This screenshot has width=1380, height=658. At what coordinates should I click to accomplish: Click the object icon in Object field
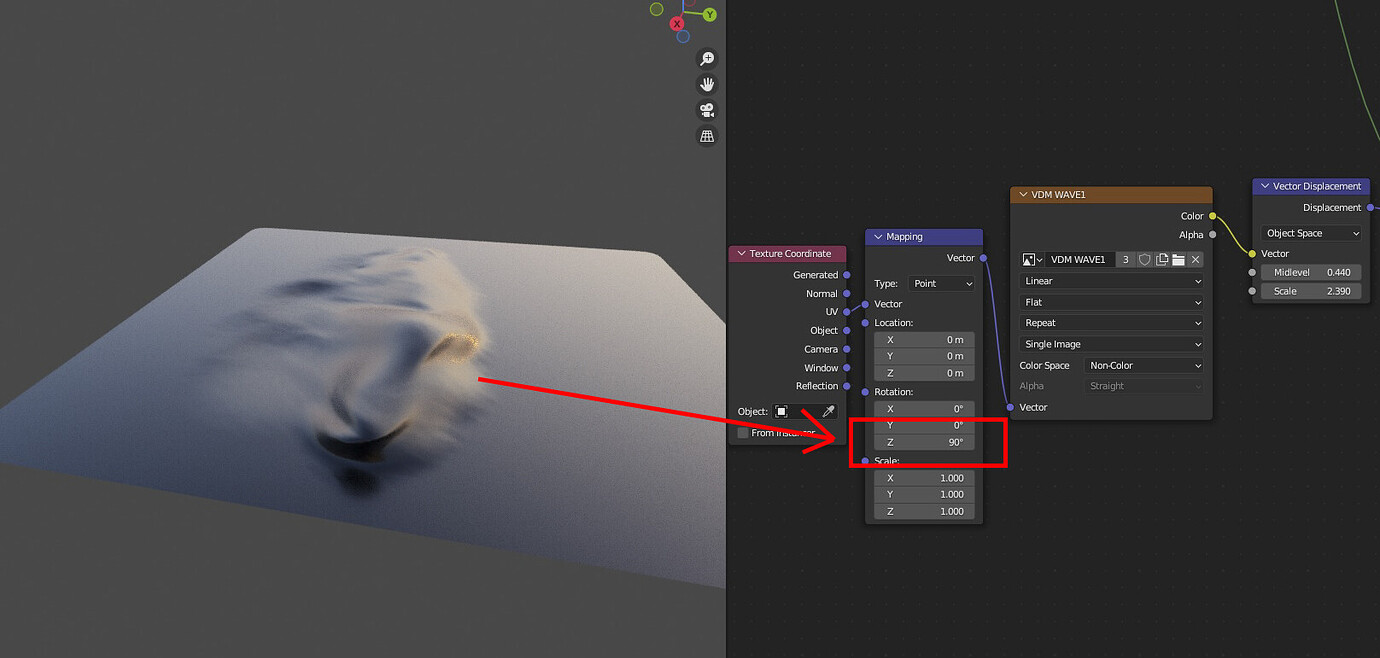tap(782, 411)
